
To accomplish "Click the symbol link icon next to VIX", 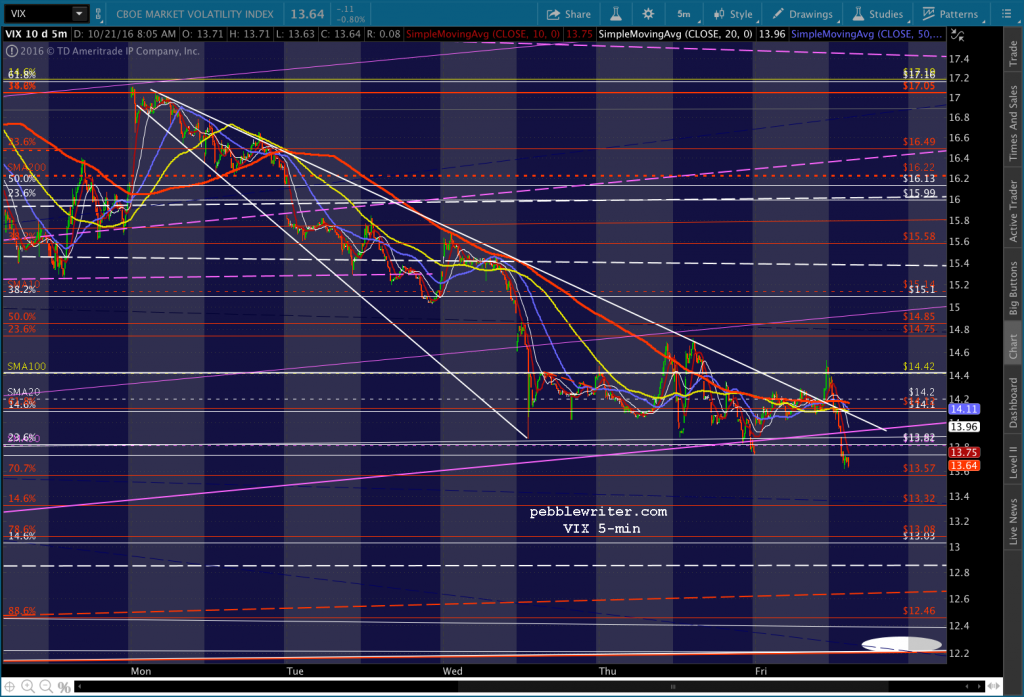I will tap(99, 14).
